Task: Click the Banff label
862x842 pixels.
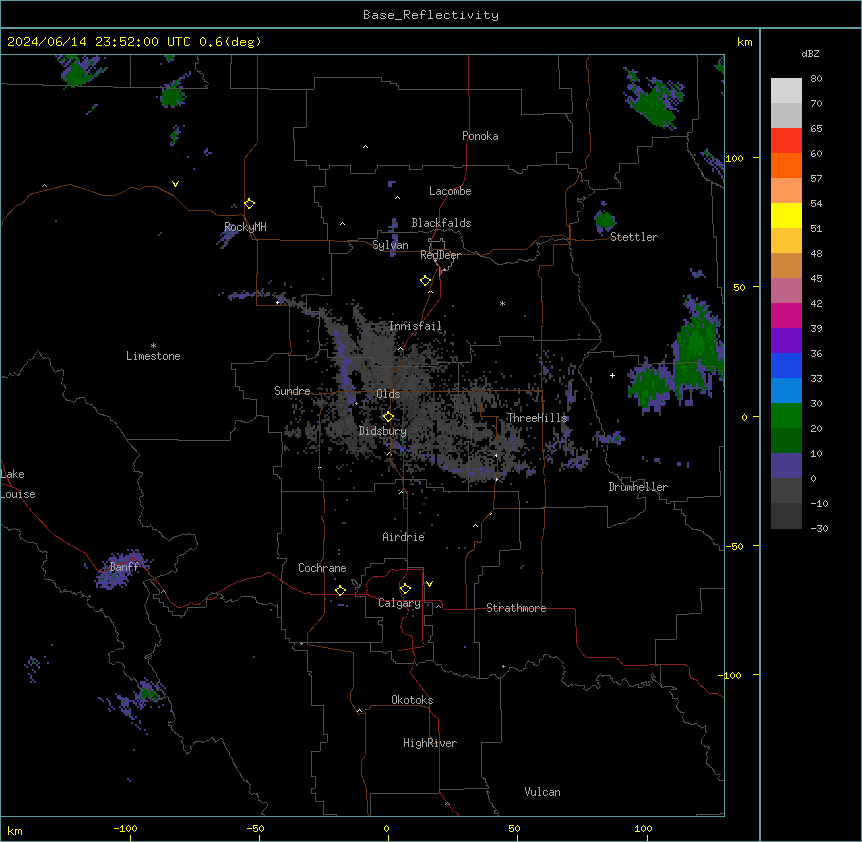Action: point(124,567)
